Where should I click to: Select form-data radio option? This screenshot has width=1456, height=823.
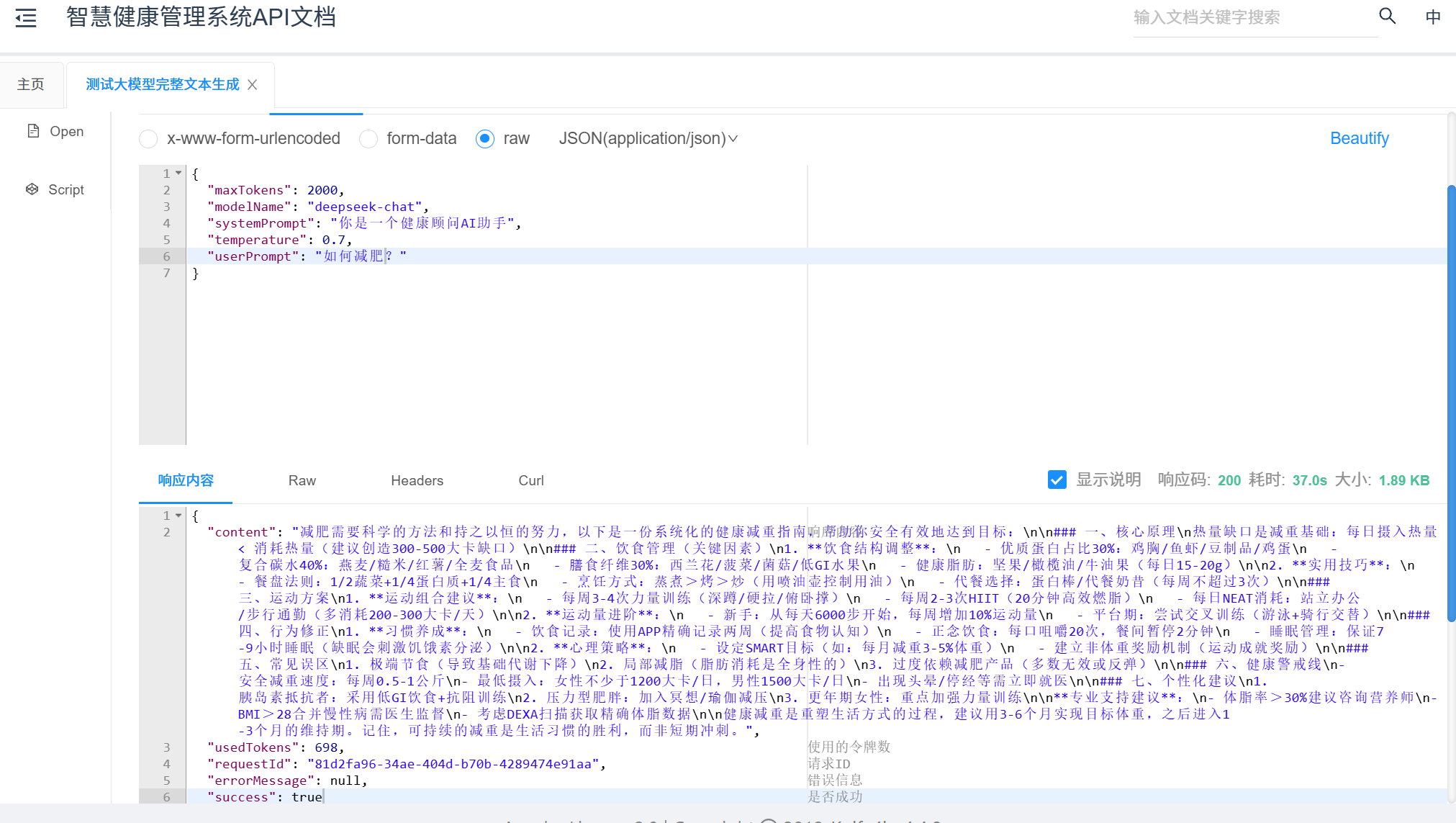tap(368, 139)
